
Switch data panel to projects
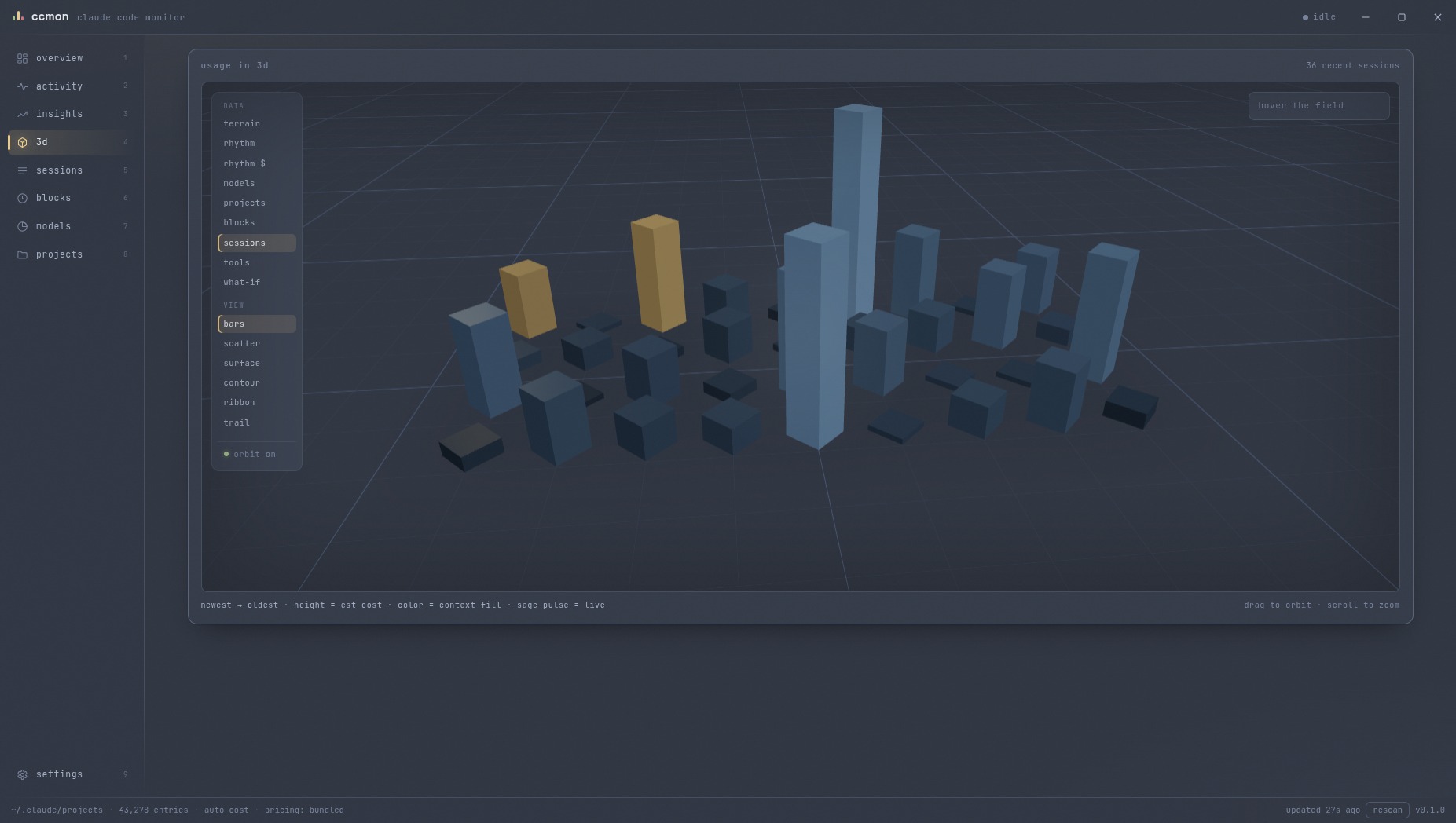(x=257, y=203)
